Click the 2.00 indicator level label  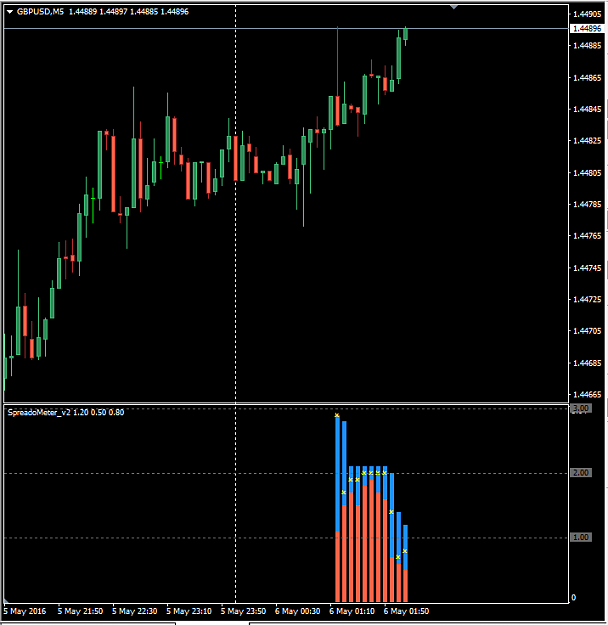[x=581, y=473]
